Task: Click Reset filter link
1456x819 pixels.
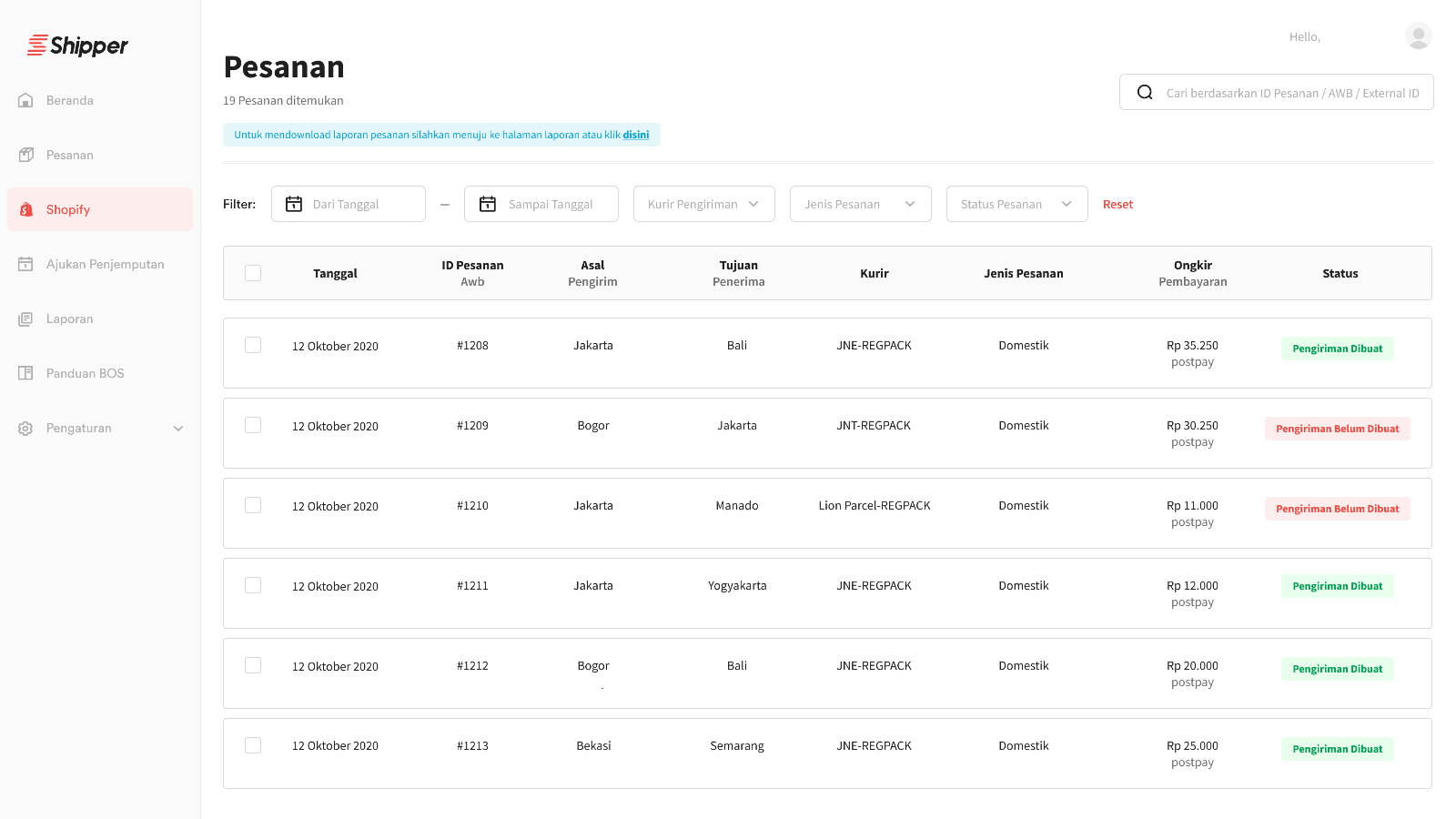Action: [x=1117, y=204]
